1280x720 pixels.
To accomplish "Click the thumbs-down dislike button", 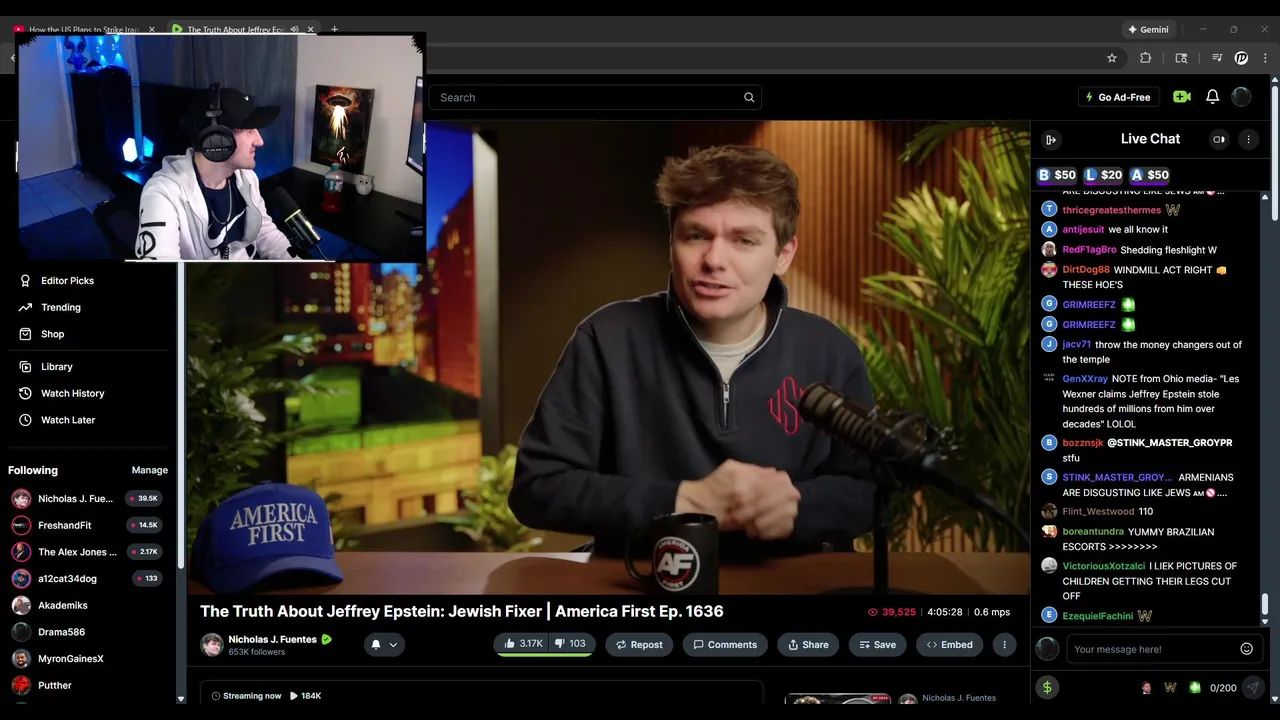I will 571,644.
